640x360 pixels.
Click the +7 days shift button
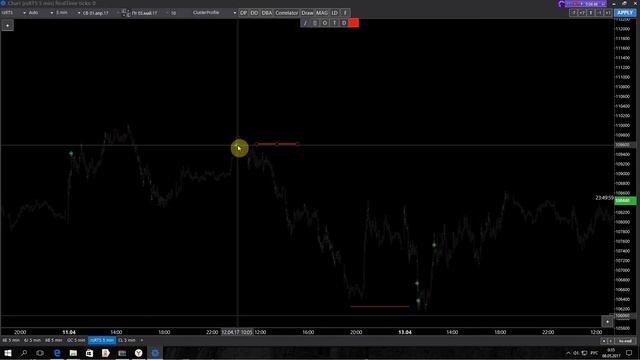582,13
